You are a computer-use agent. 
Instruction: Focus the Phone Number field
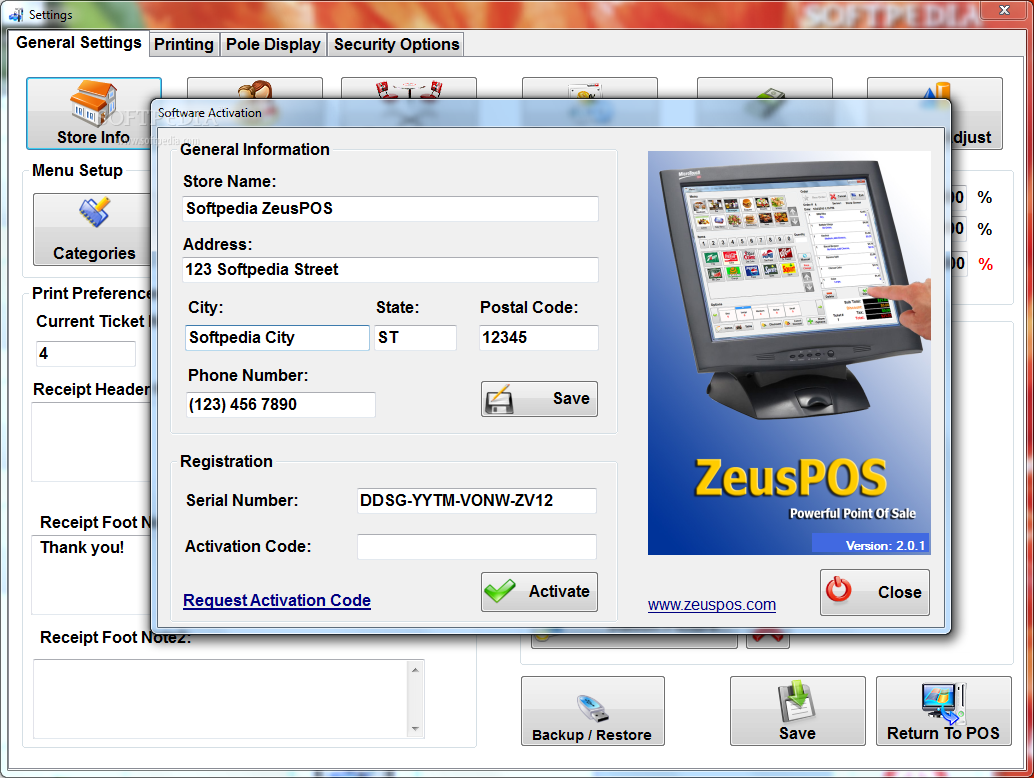281,404
